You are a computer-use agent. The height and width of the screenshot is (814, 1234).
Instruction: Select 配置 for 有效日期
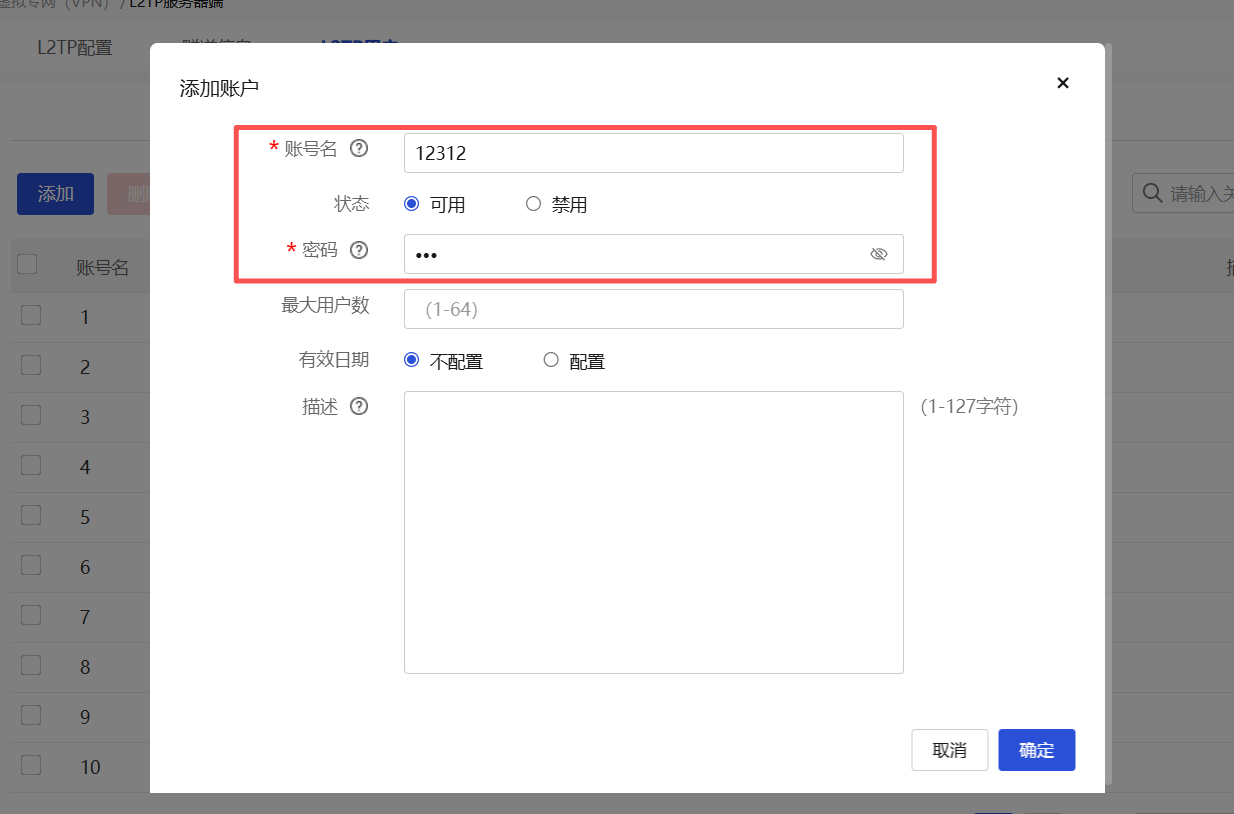point(551,360)
